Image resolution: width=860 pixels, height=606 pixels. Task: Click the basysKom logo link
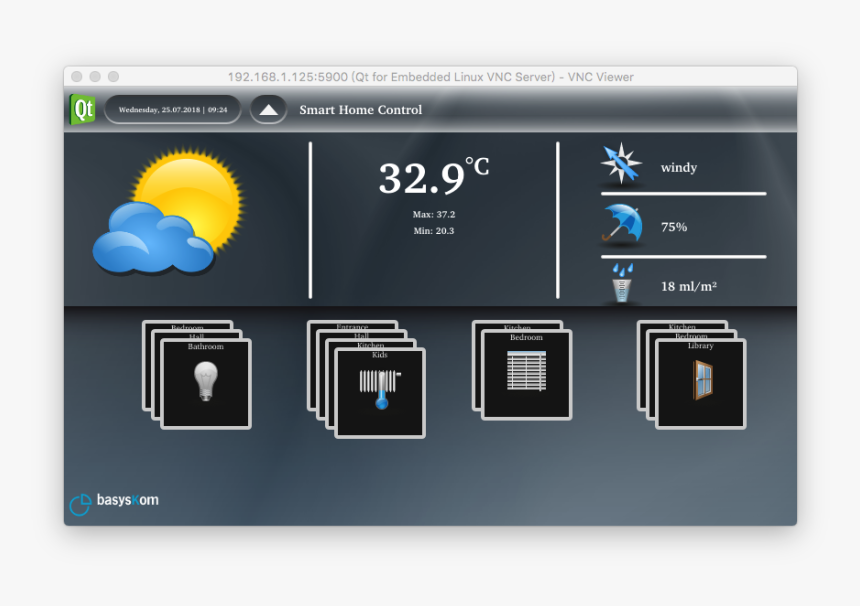click(115, 499)
